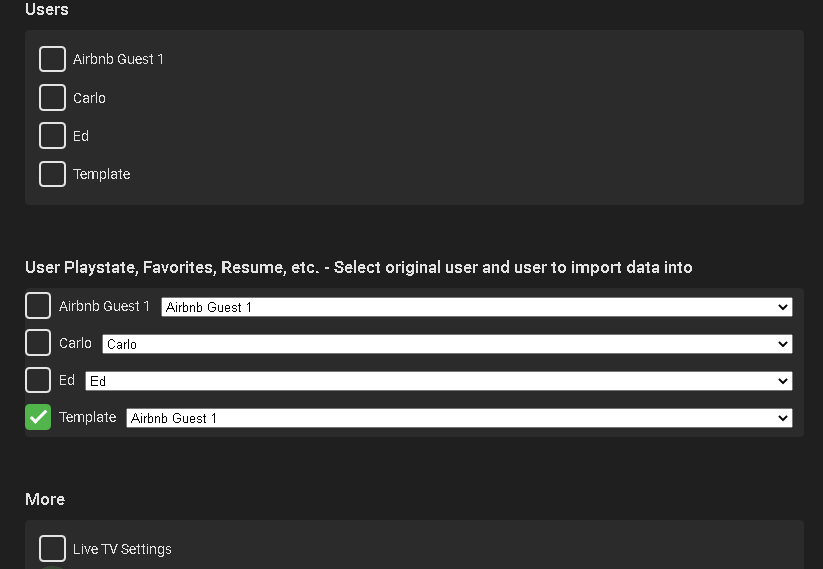Select the Template checkbox in Users section
Screen dimensions: 823x569
pos(52,173)
